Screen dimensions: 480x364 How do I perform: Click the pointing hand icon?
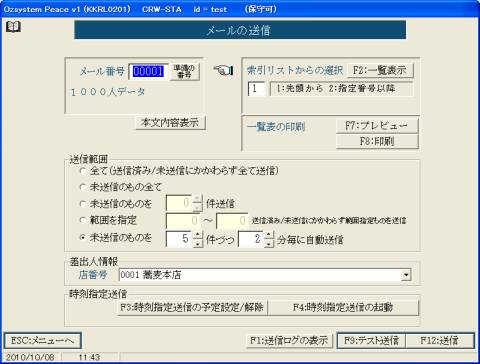tap(223, 70)
